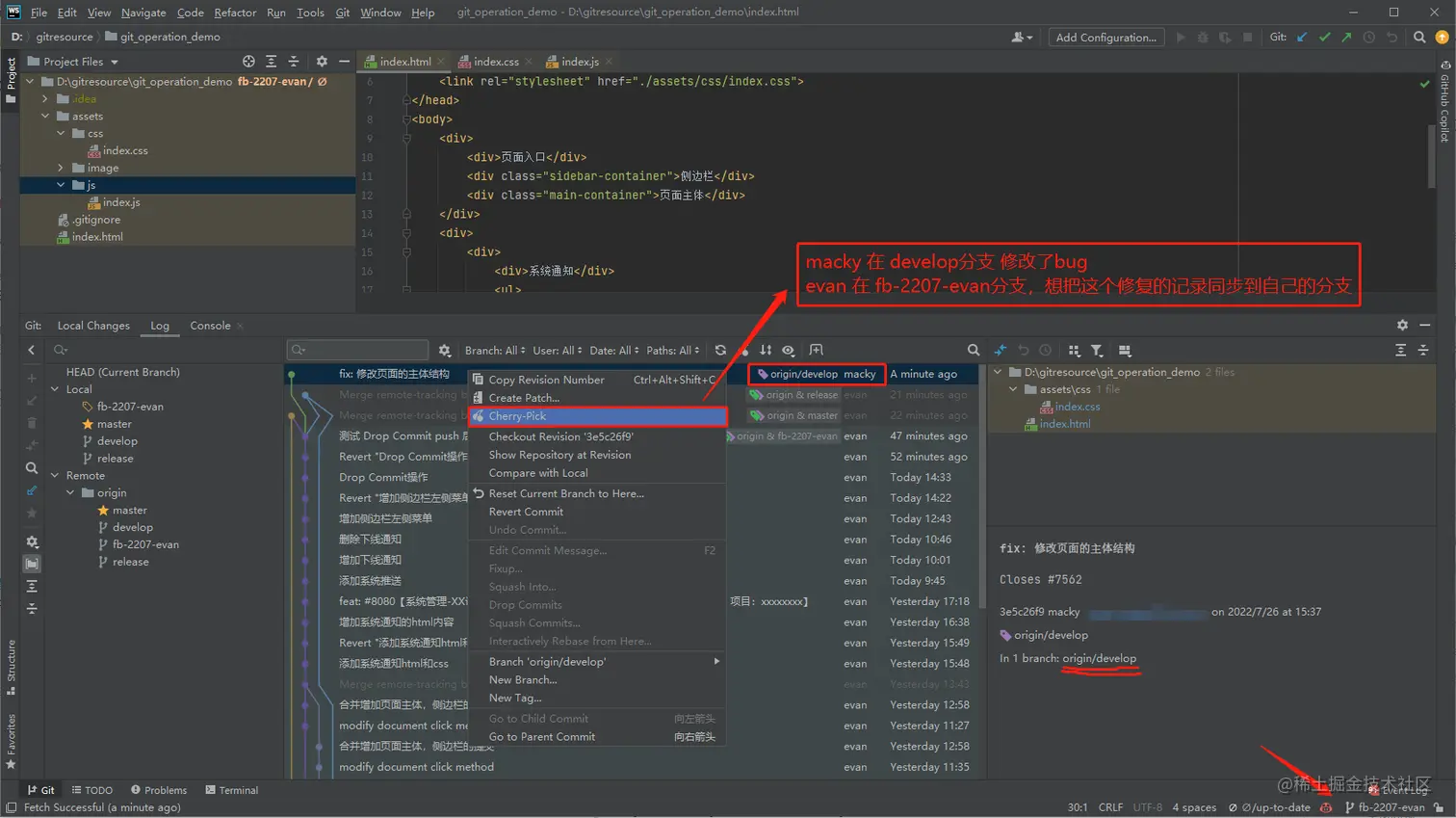Click the green Git Push arrow icon
1456x818 pixels.
(x=1346, y=38)
